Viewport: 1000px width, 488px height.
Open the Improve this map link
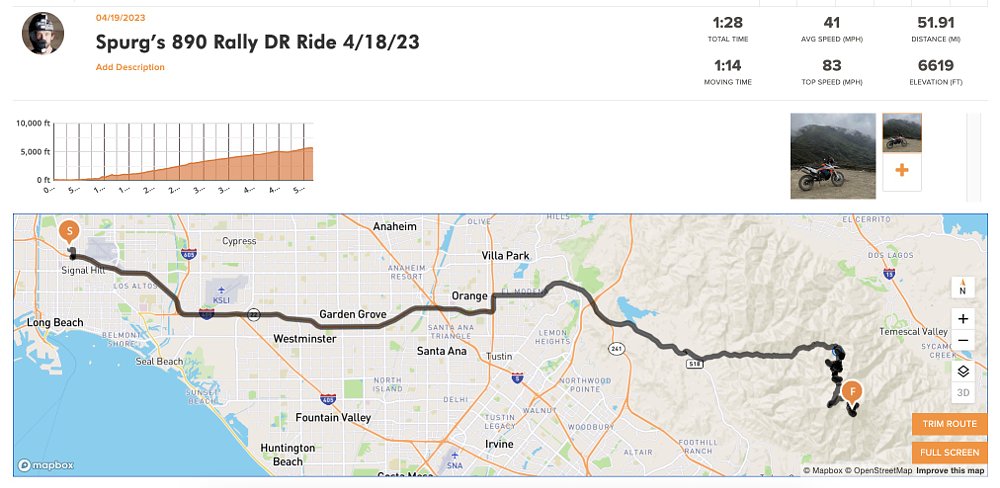(949, 471)
